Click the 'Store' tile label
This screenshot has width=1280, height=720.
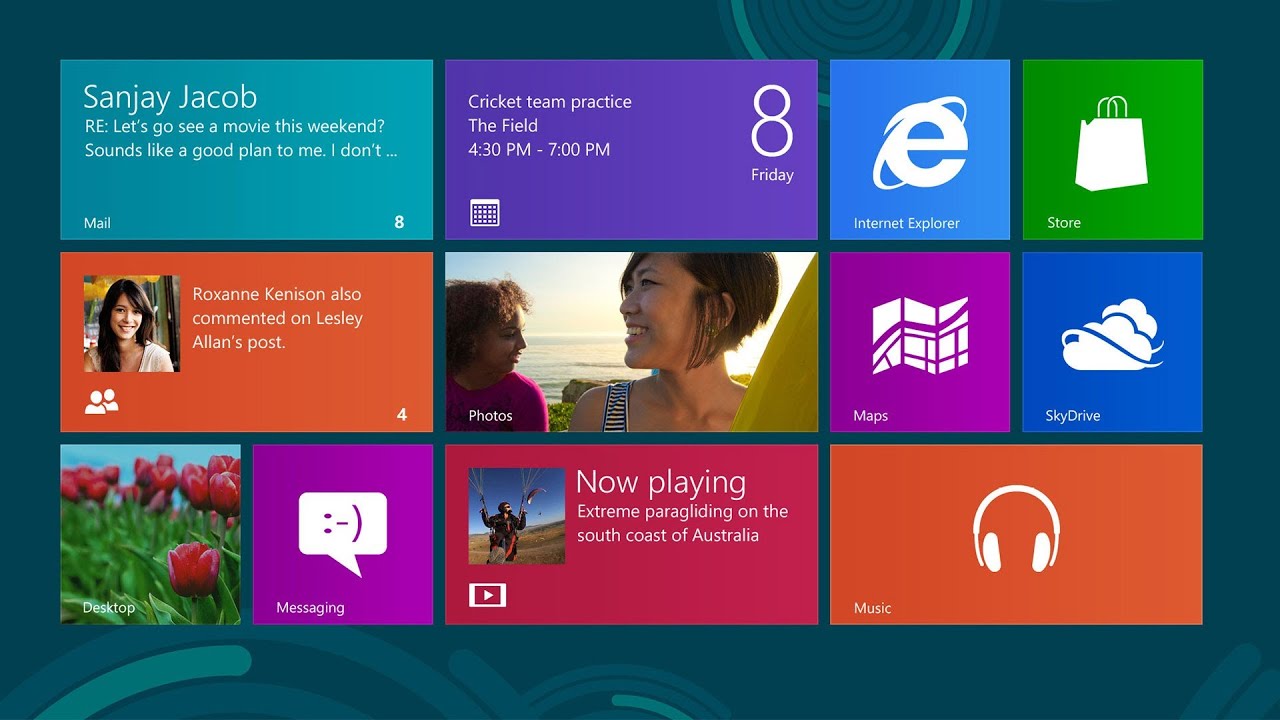(1064, 223)
